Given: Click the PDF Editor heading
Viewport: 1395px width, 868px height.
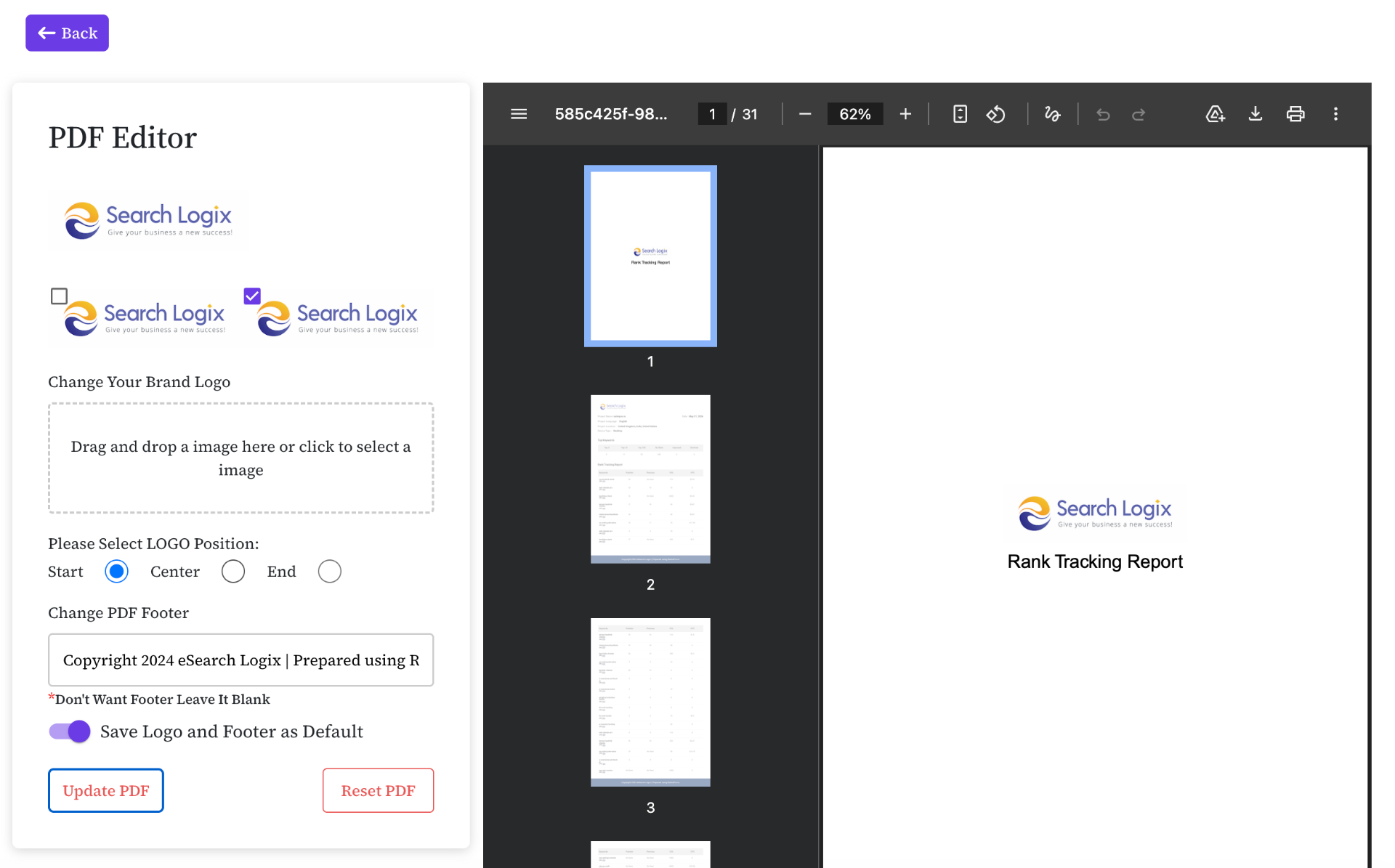Looking at the screenshot, I should click(x=123, y=137).
